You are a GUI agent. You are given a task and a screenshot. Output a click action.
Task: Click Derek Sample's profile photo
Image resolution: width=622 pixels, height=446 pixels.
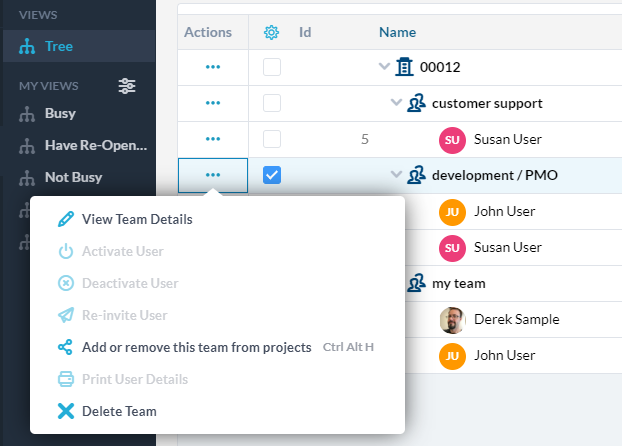point(453,320)
